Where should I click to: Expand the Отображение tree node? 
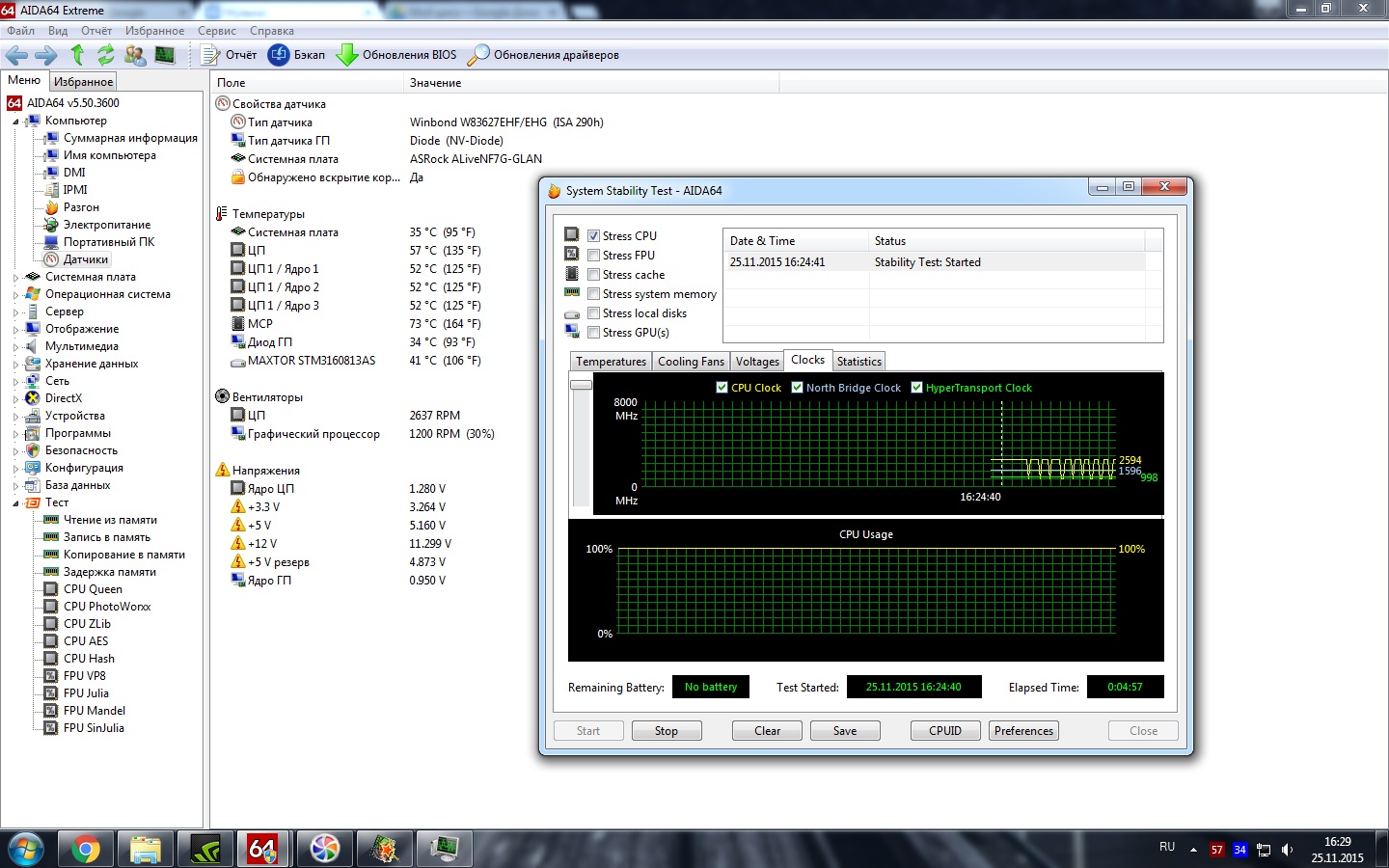[x=15, y=330]
